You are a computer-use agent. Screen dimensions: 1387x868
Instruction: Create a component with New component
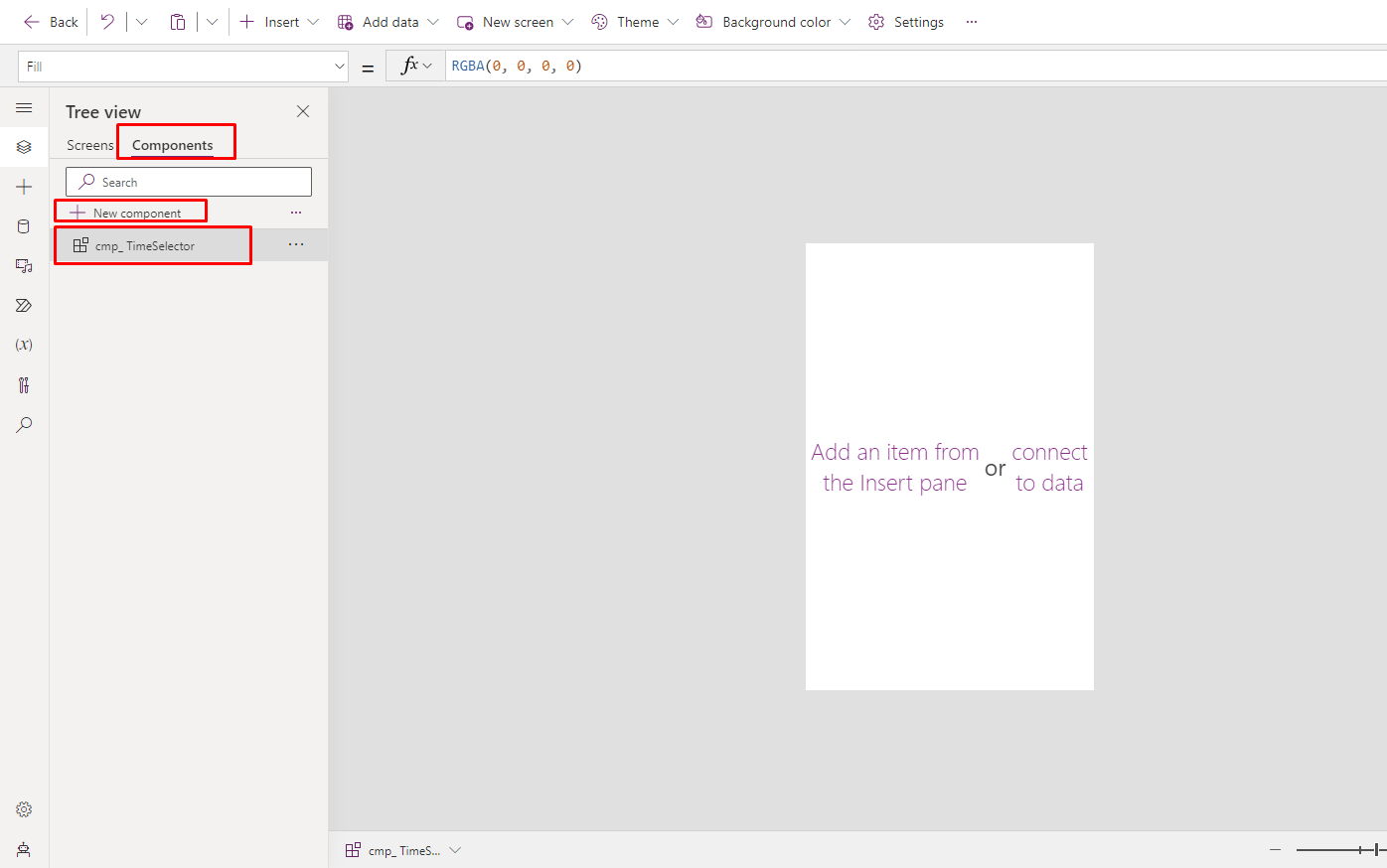click(130, 211)
